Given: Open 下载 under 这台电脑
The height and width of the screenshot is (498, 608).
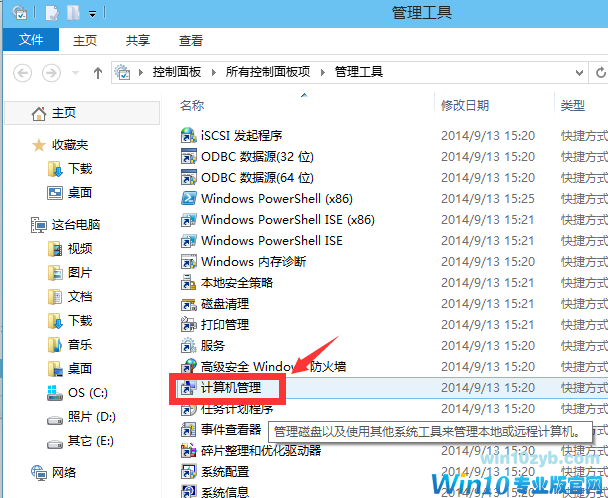Looking at the screenshot, I should pyautogui.click(x=80, y=321).
